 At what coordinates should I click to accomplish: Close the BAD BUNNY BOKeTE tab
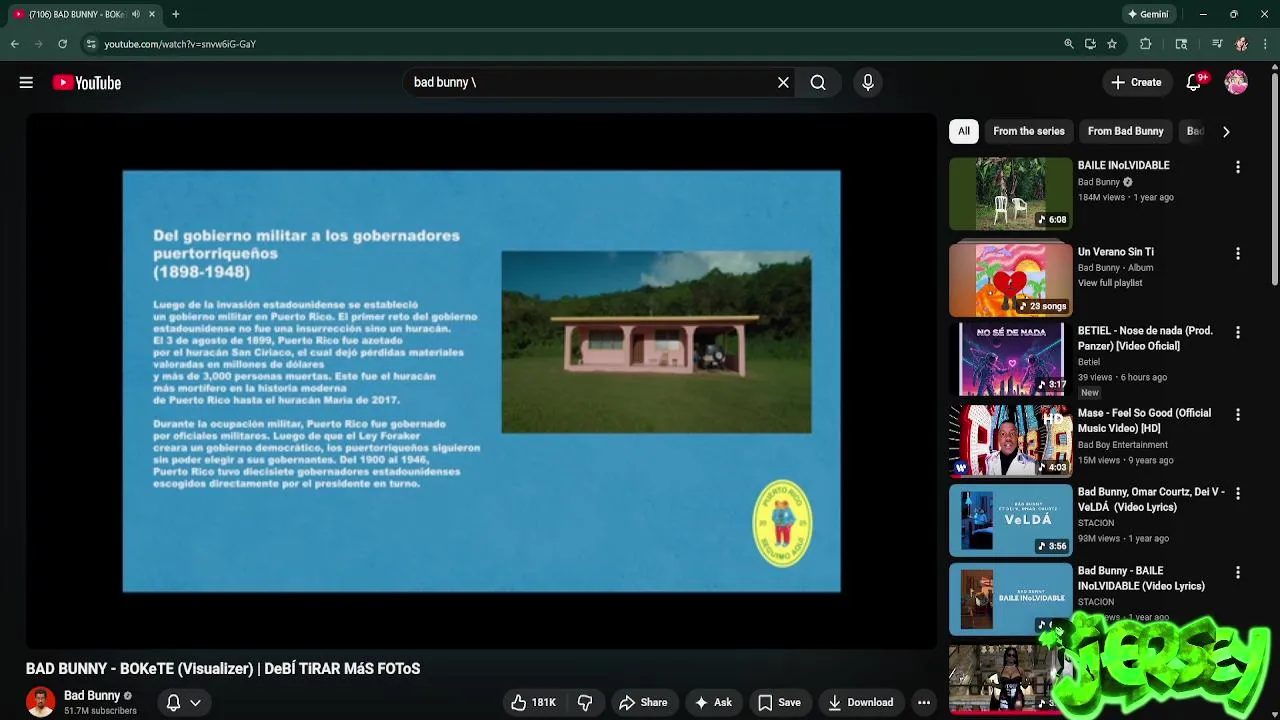click(152, 14)
